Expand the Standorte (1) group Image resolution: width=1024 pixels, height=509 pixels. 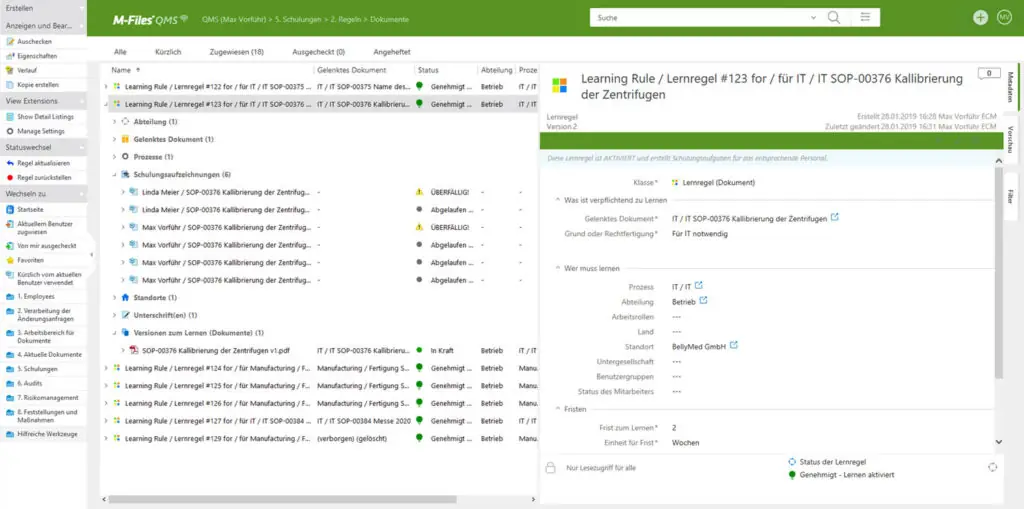click(115, 297)
